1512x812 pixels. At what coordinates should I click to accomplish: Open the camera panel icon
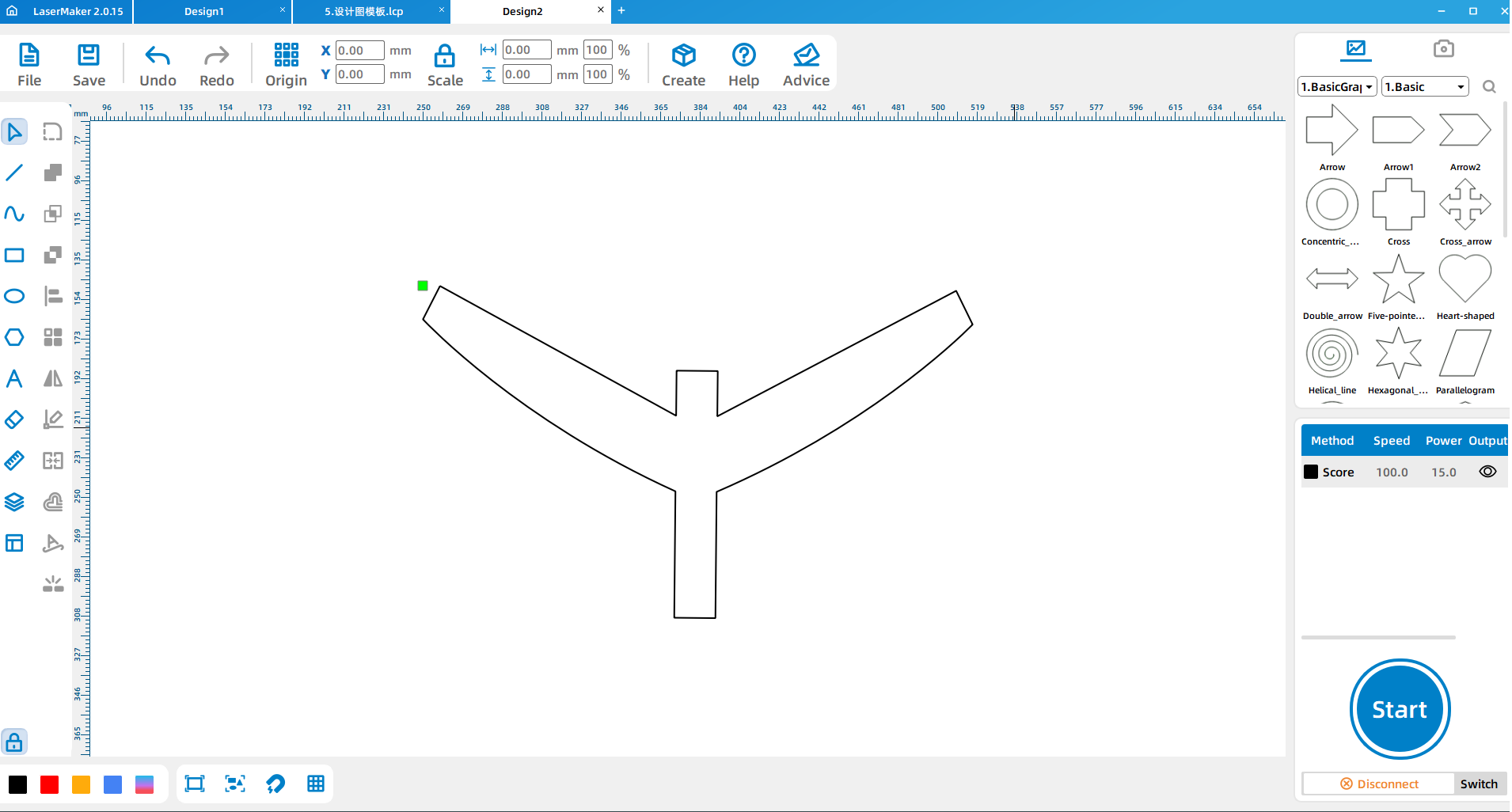click(x=1443, y=49)
